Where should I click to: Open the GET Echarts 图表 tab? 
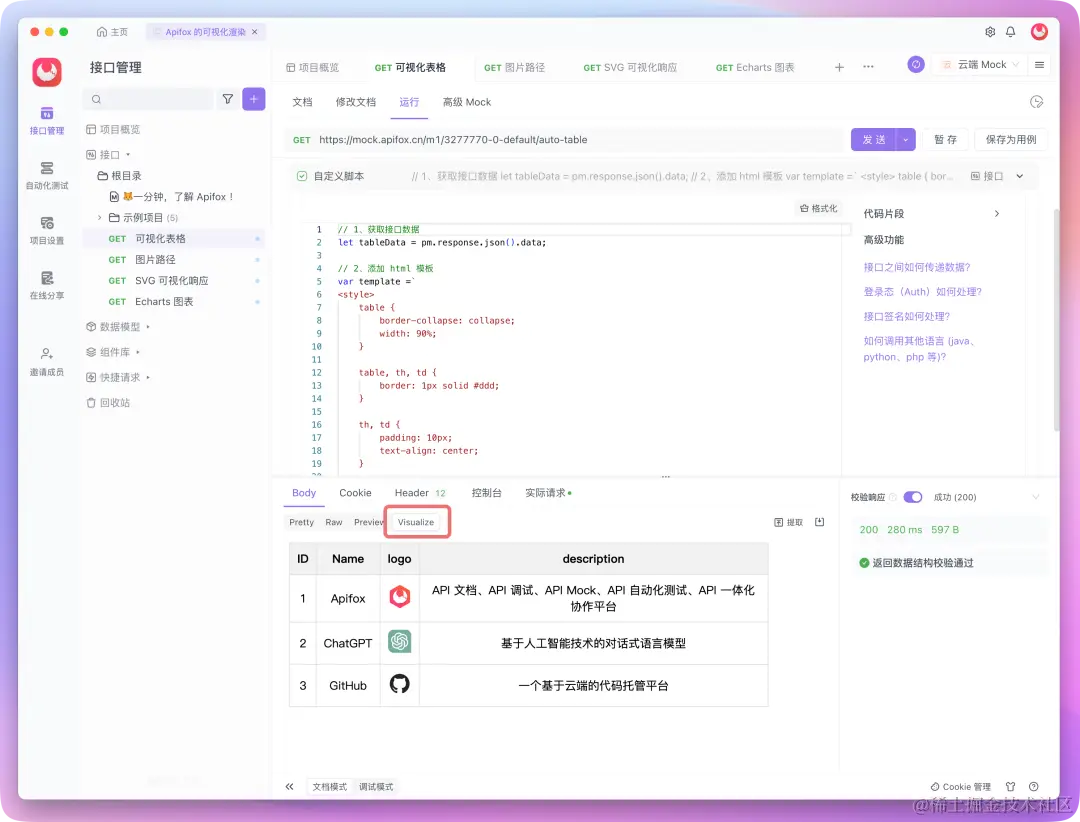click(754, 68)
